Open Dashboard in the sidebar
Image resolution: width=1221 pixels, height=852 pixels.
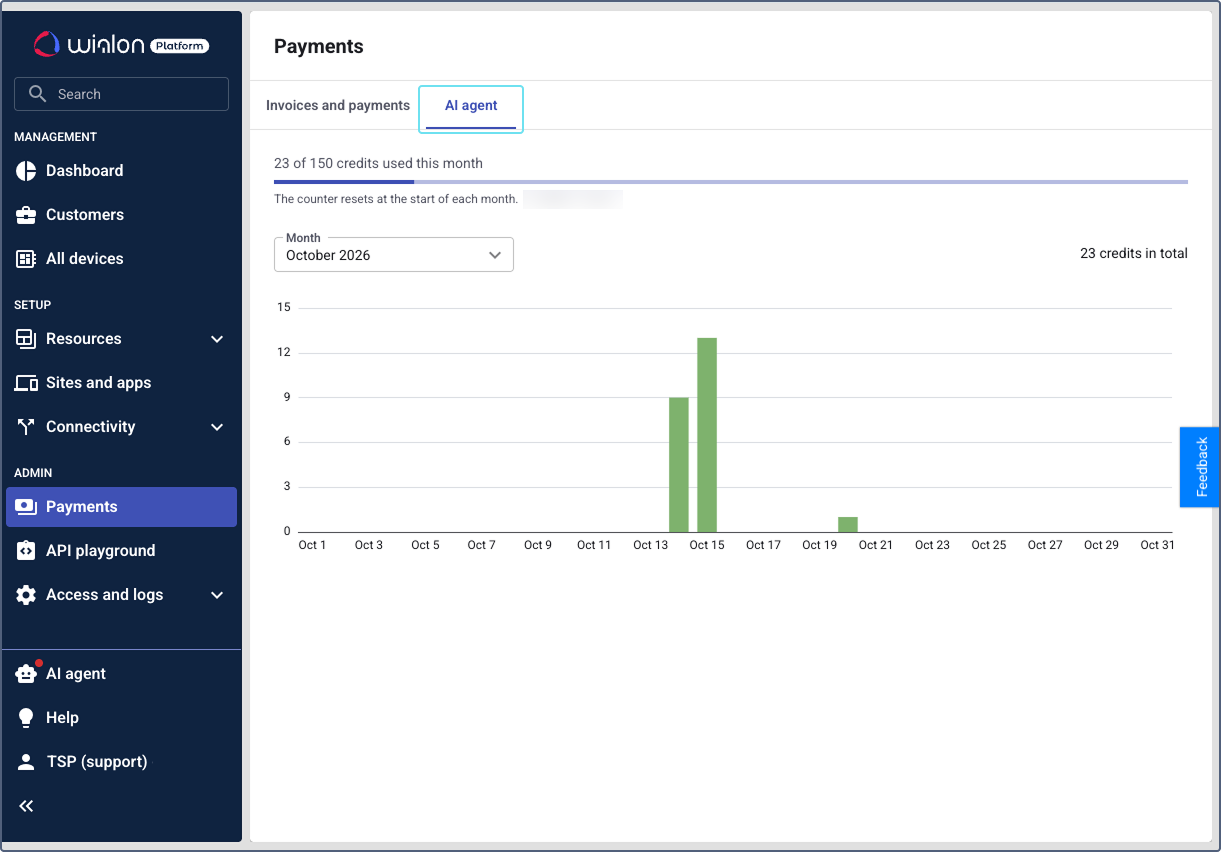click(121, 171)
